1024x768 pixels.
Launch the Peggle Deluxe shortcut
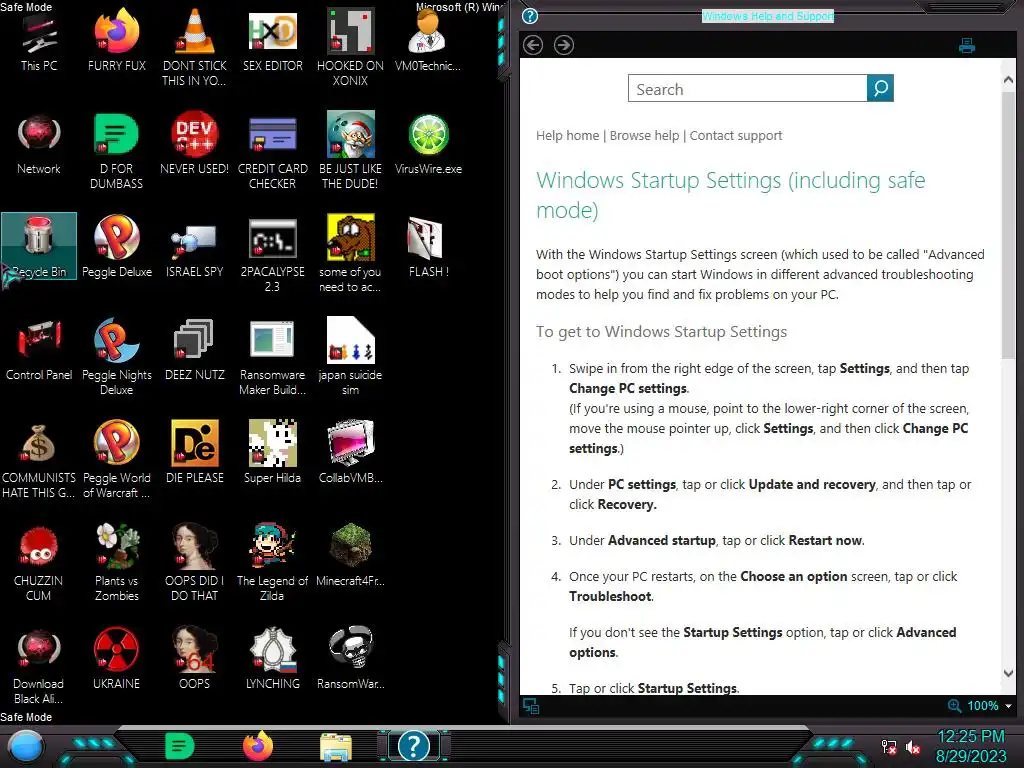pos(116,246)
